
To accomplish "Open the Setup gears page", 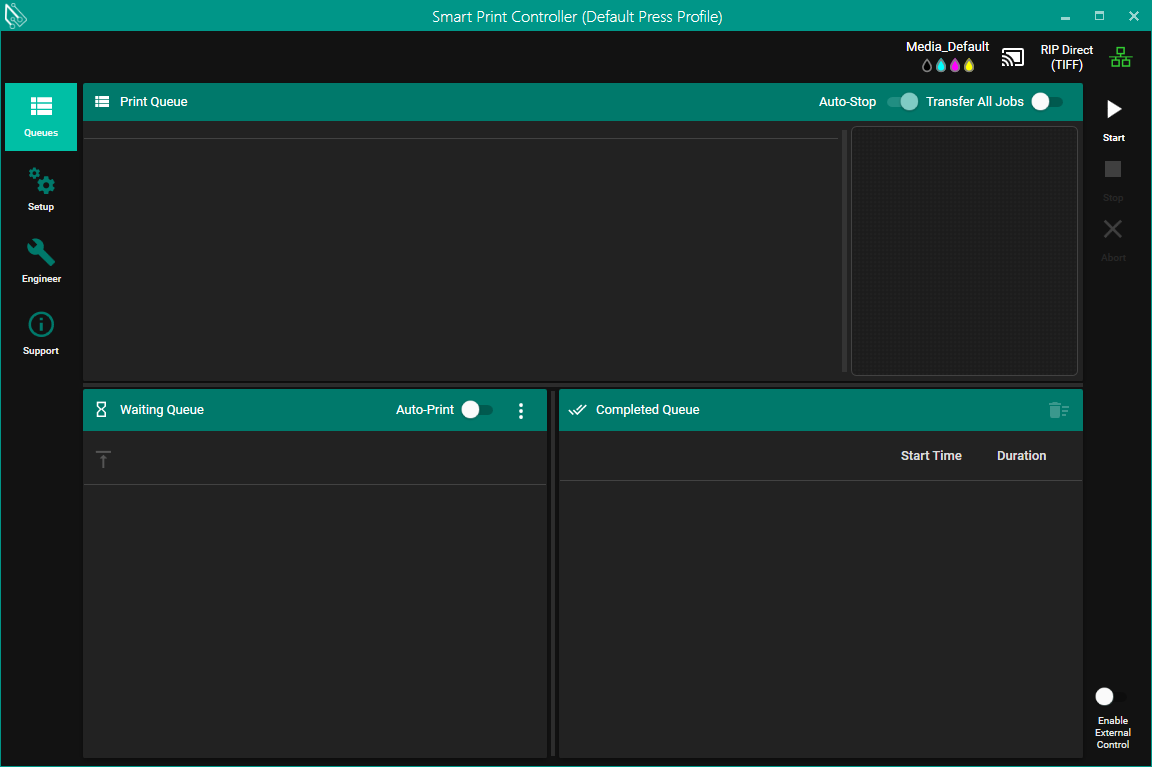I will click(41, 188).
